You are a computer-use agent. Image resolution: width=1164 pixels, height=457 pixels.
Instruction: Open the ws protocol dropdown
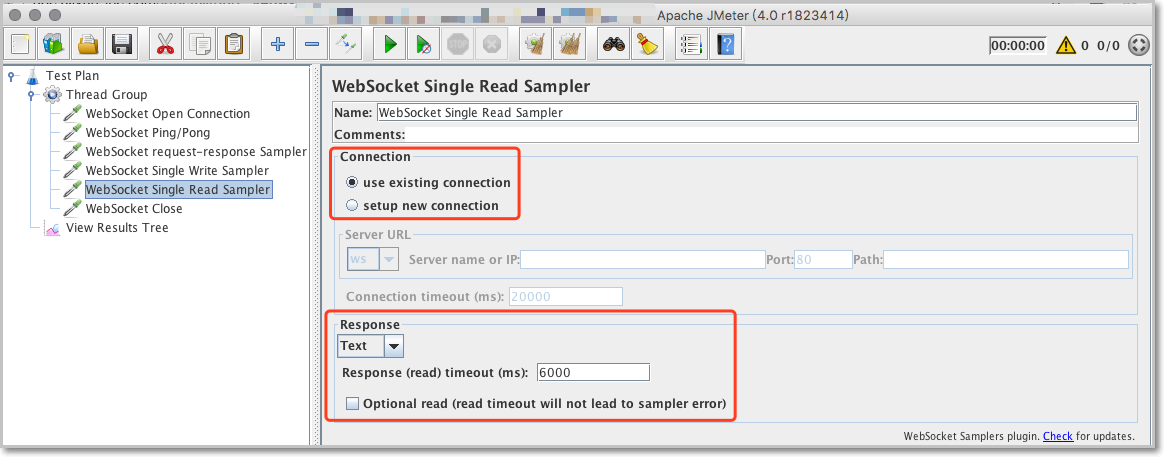tap(373, 260)
